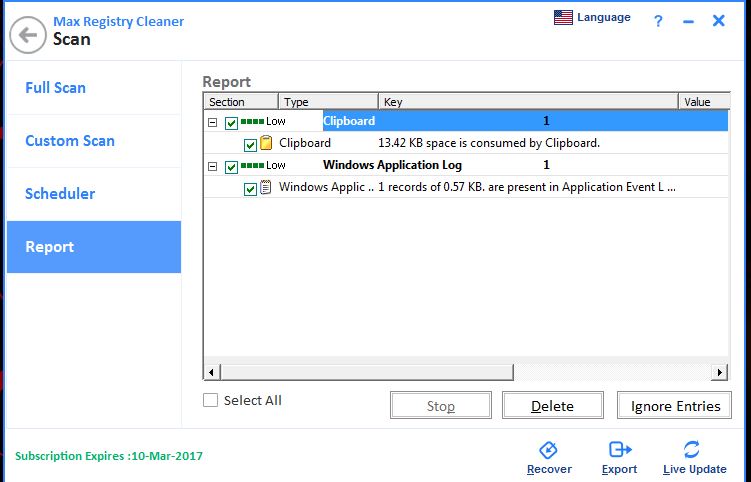
Task: Select '1 records of 0.57 KB' entry text
Action: (527, 187)
